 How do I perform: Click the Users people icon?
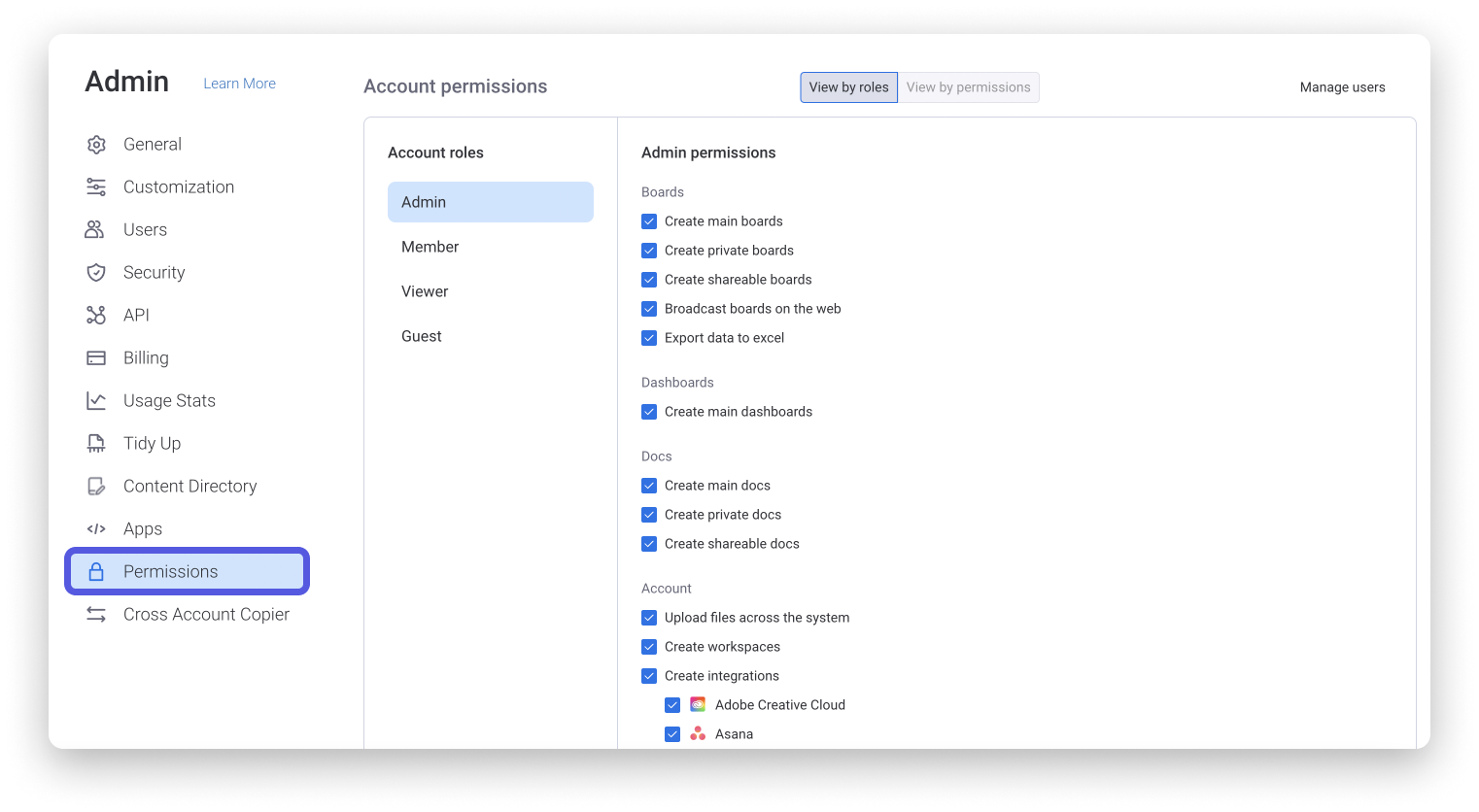tap(95, 230)
